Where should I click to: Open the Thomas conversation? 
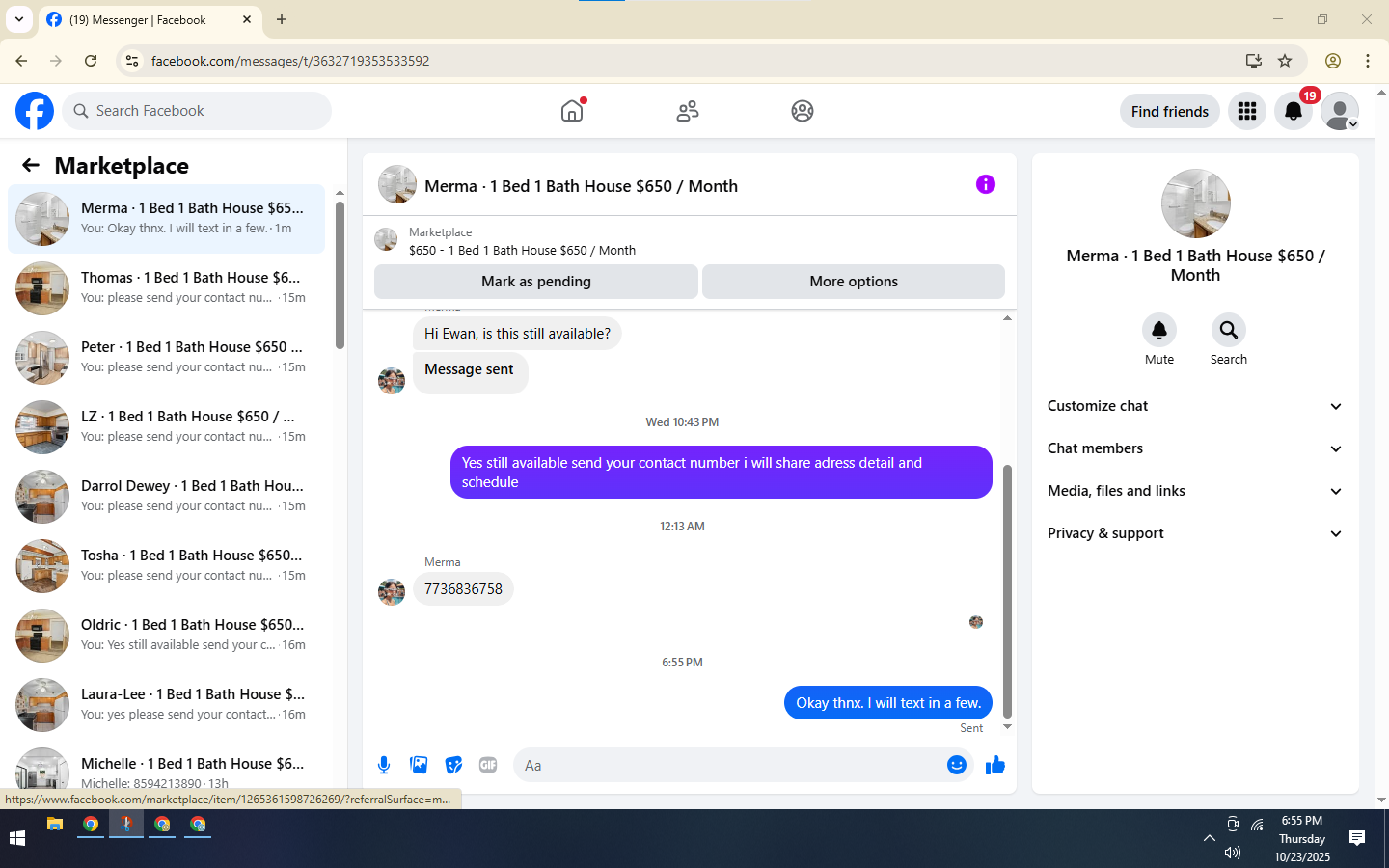(x=166, y=288)
